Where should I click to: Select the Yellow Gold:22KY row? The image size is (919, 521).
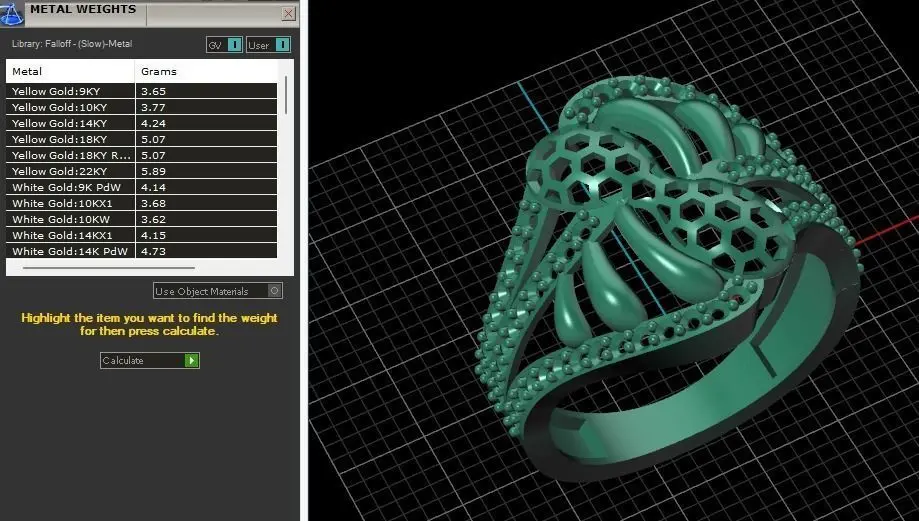coord(141,171)
